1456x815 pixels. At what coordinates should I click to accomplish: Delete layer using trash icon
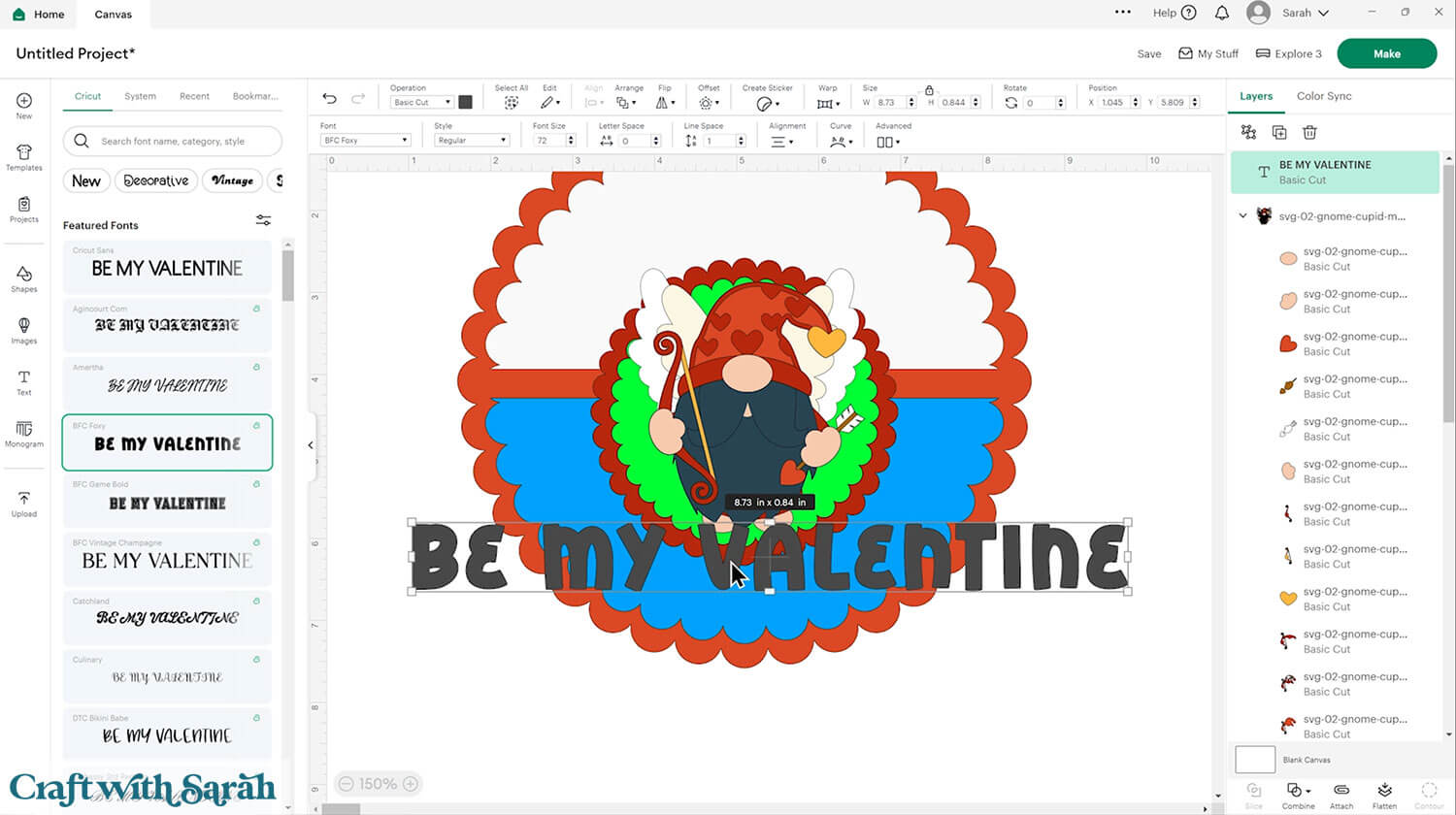click(1309, 132)
